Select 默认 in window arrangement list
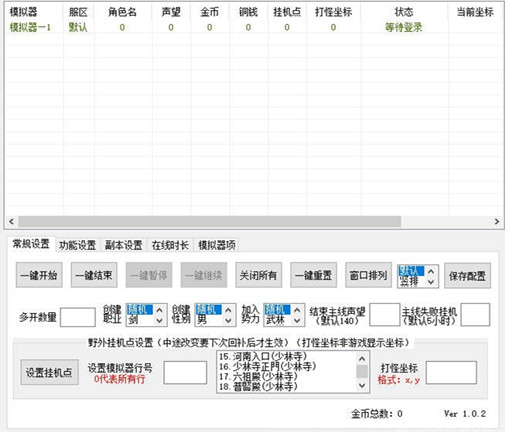Screen dimensions: 505x432 [411, 271]
